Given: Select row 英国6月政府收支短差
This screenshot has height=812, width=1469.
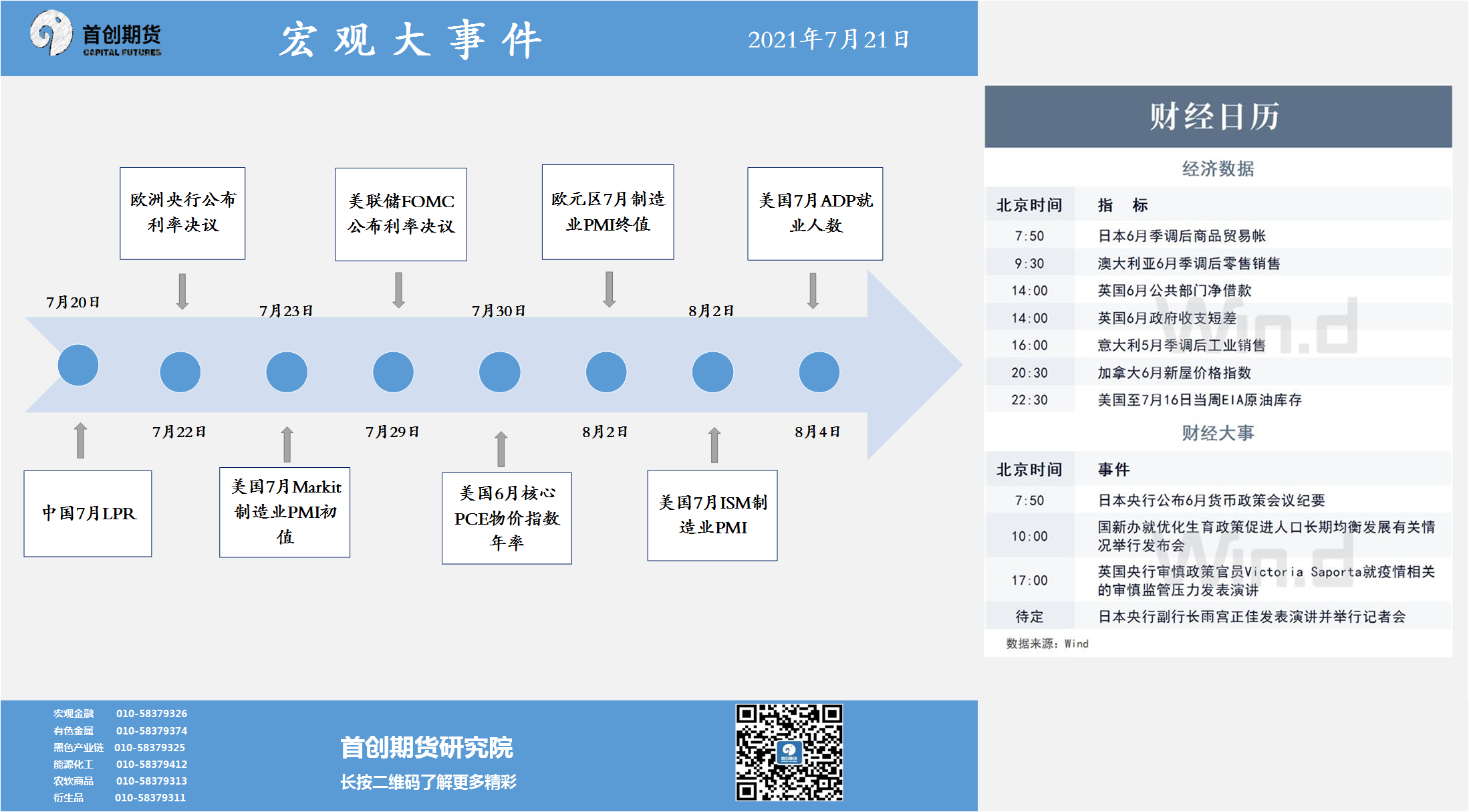Looking at the screenshot, I should click(x=1218, y=318).
